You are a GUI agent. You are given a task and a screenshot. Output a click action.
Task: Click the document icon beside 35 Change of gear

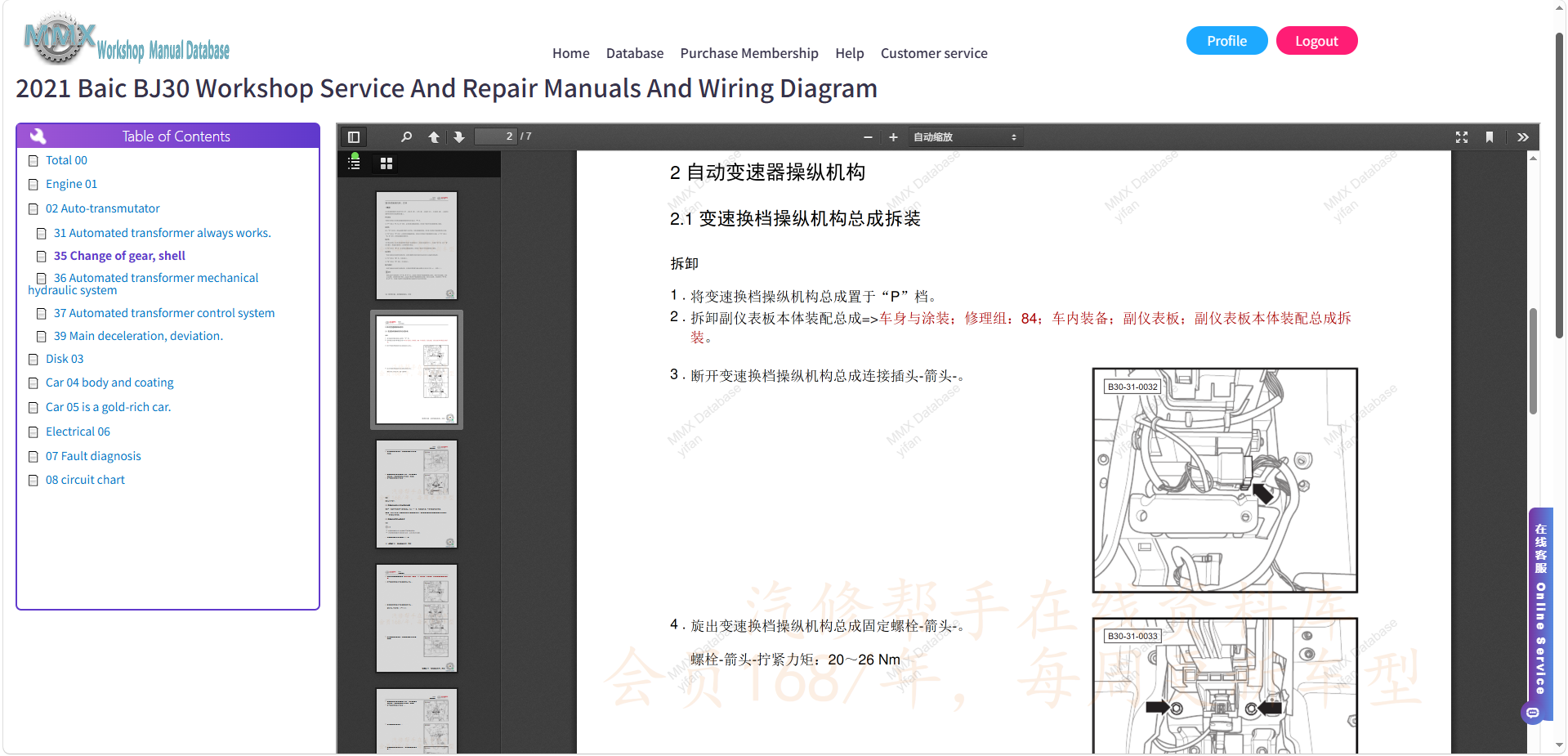pyautogui.click(x=42, y=257)
